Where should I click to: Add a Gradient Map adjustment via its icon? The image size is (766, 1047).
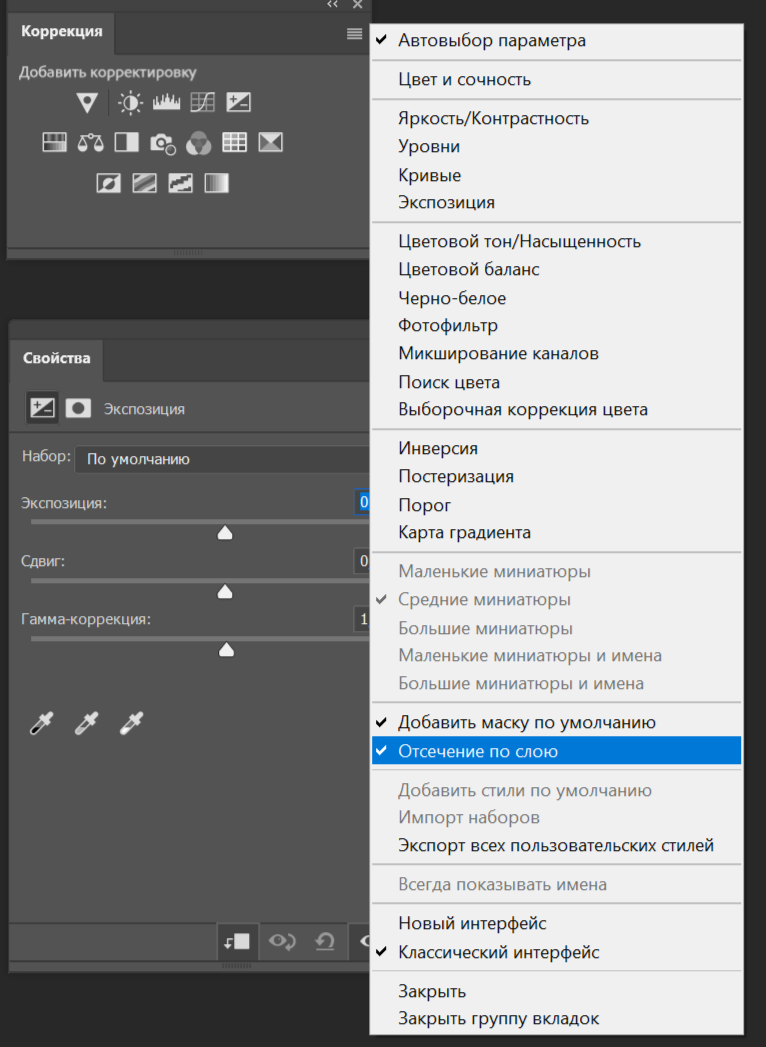click(216, 182)
